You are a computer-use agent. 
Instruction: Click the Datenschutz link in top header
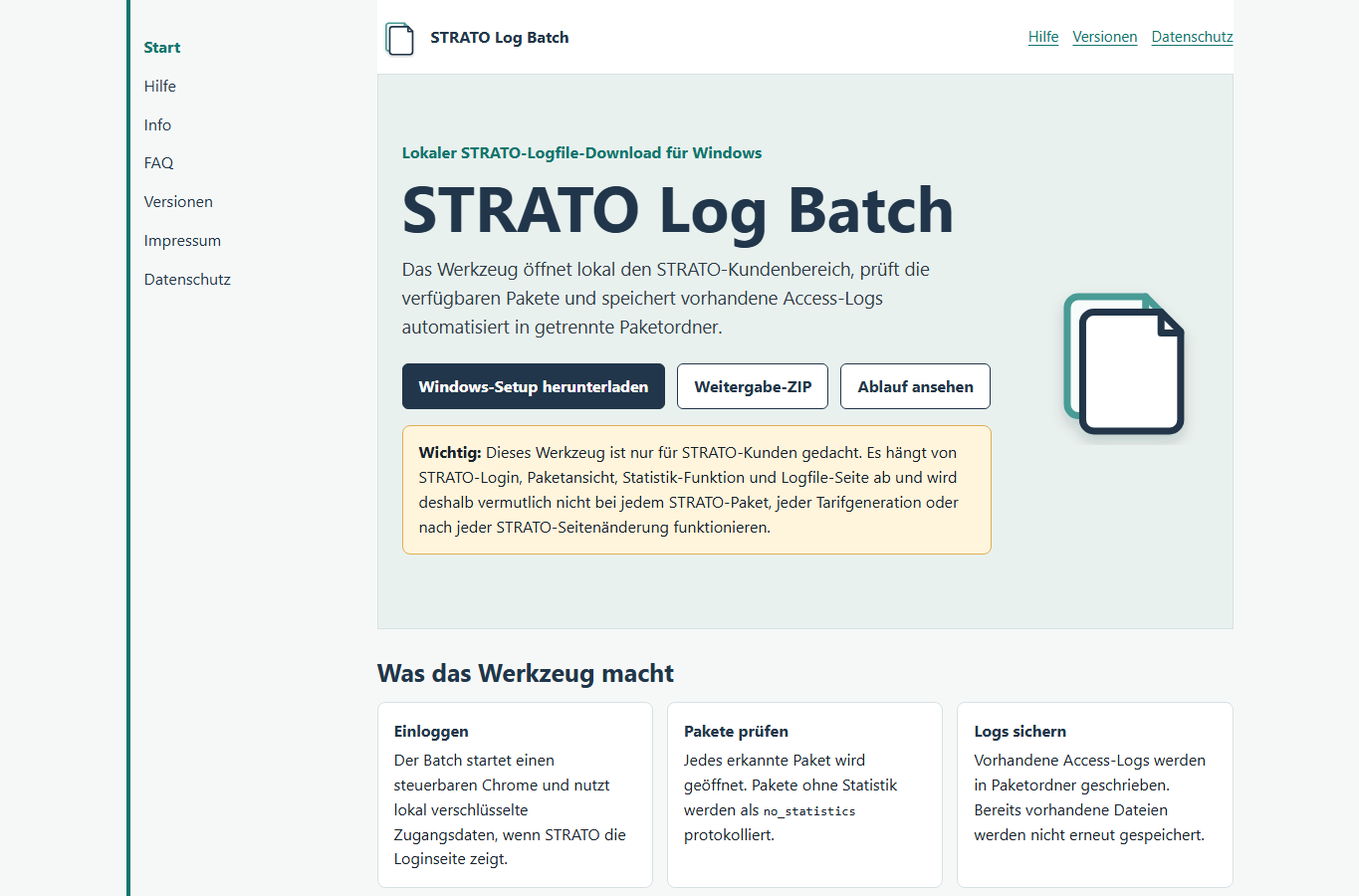(x=1192, y=37)
